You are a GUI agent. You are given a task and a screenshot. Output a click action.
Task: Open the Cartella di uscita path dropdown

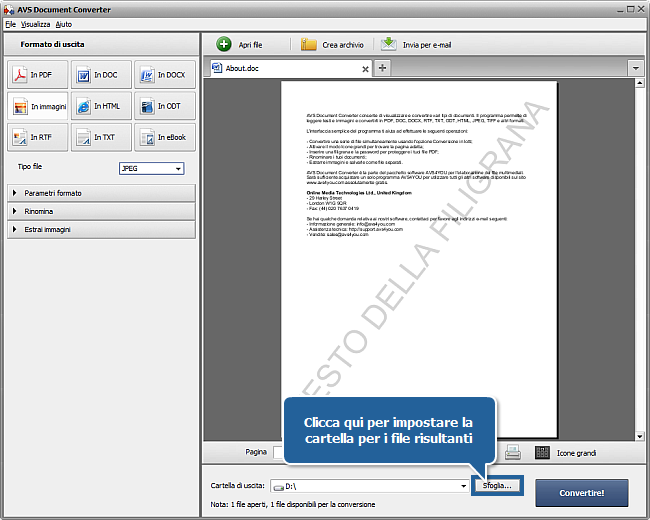[463, 486]
